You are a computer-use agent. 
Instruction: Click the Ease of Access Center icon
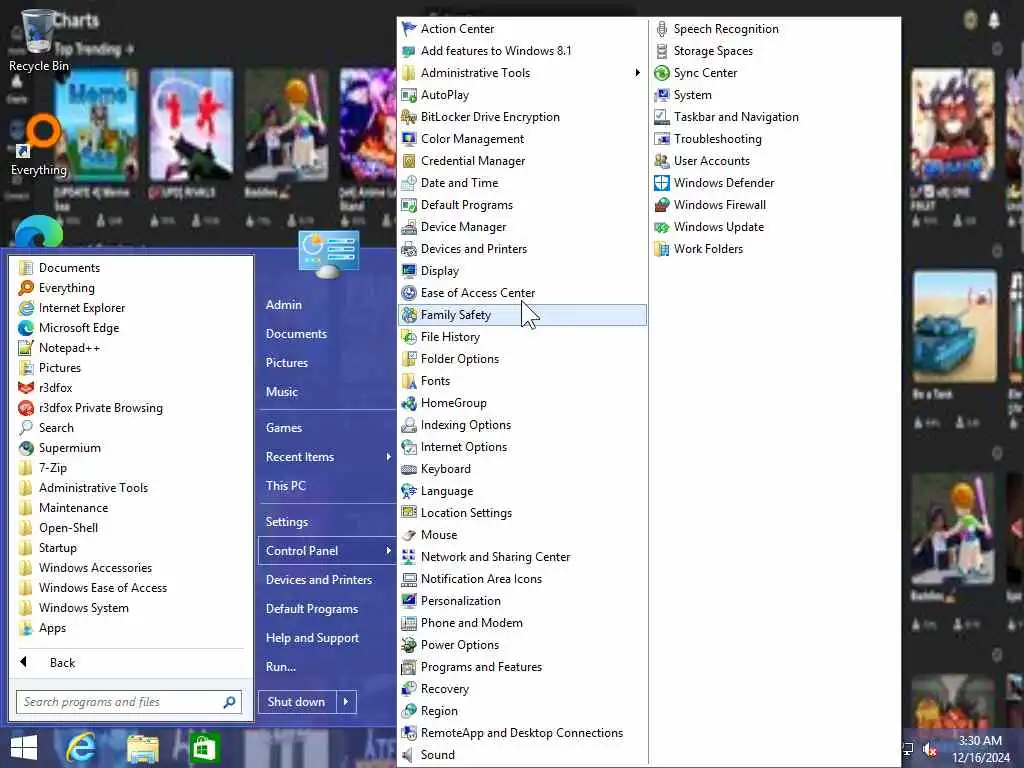[409, 293]
